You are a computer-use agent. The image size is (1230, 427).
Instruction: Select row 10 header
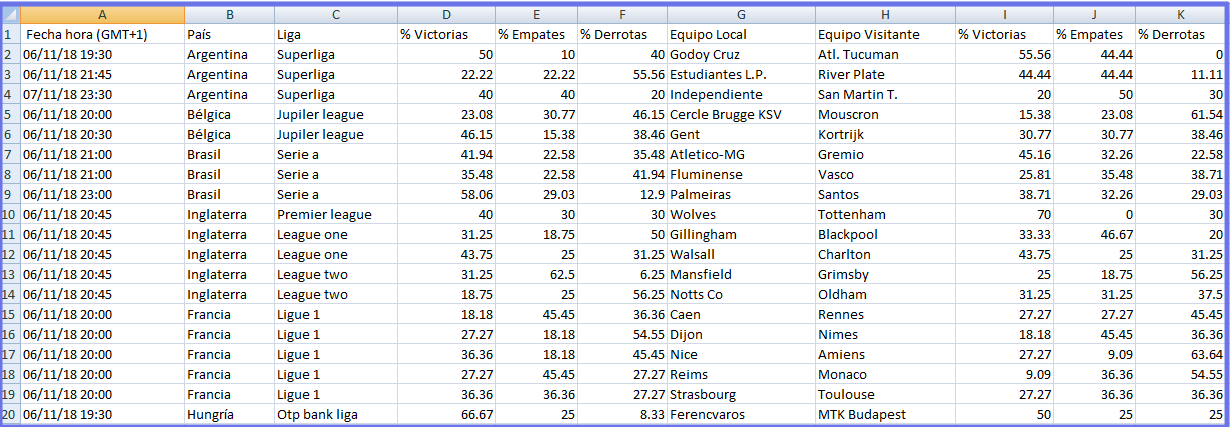pos(12,214)
